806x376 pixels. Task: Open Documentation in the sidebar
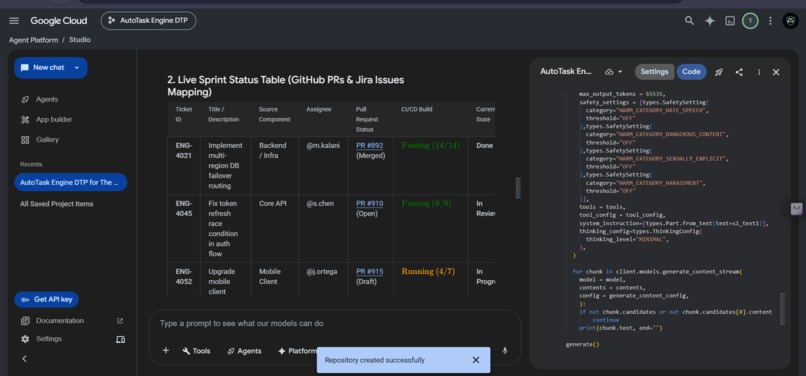point(59,320)
